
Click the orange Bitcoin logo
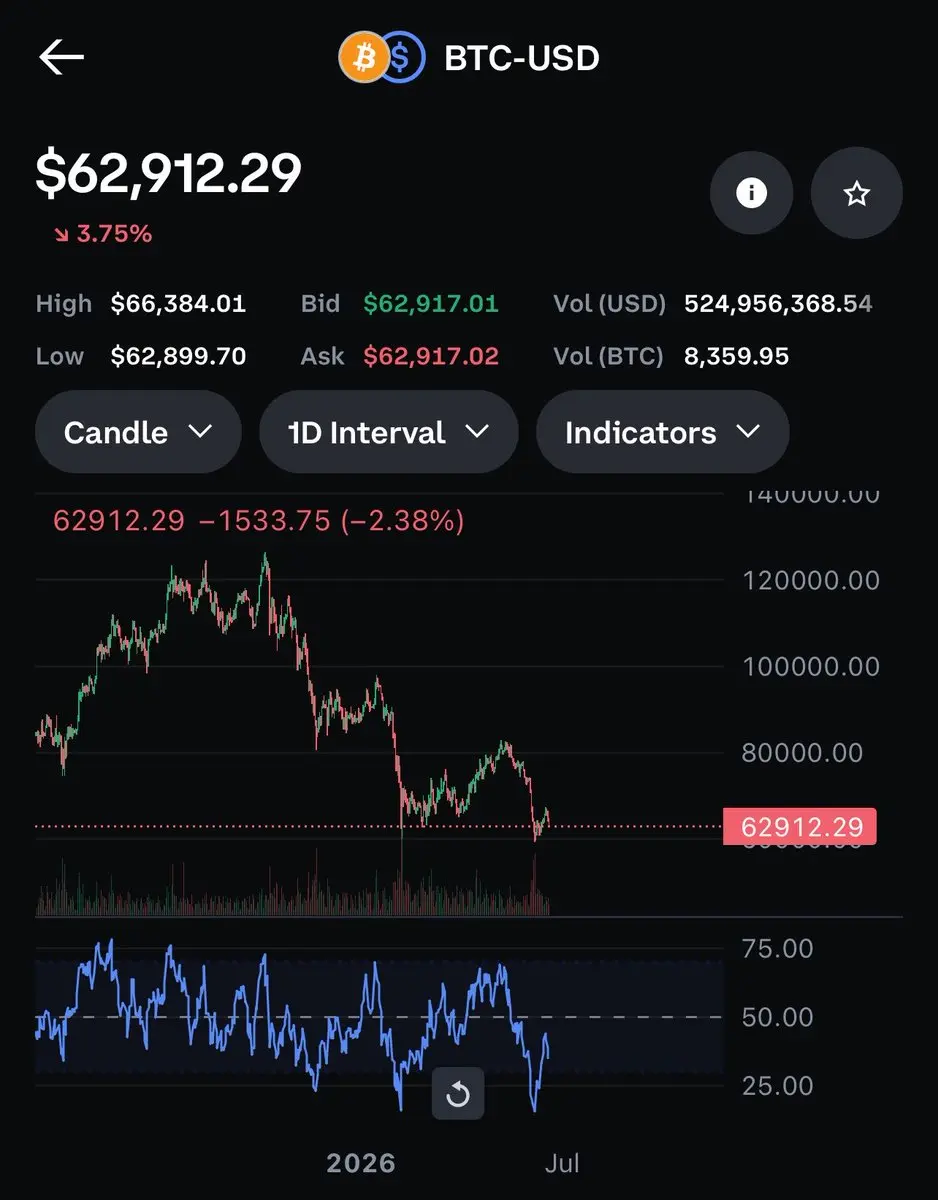pos(362,58)
